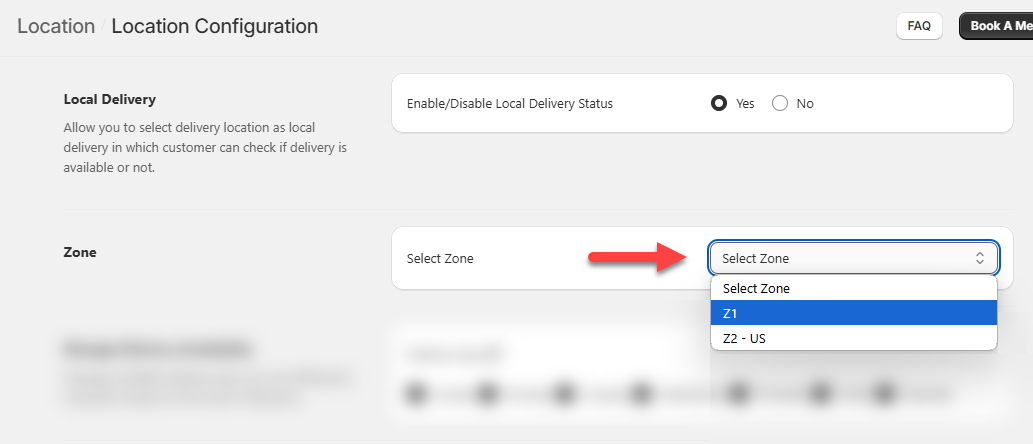Select the placeholder "Select Zone" list option
Screen dimensions: 1033x444
tap(853, 289)
